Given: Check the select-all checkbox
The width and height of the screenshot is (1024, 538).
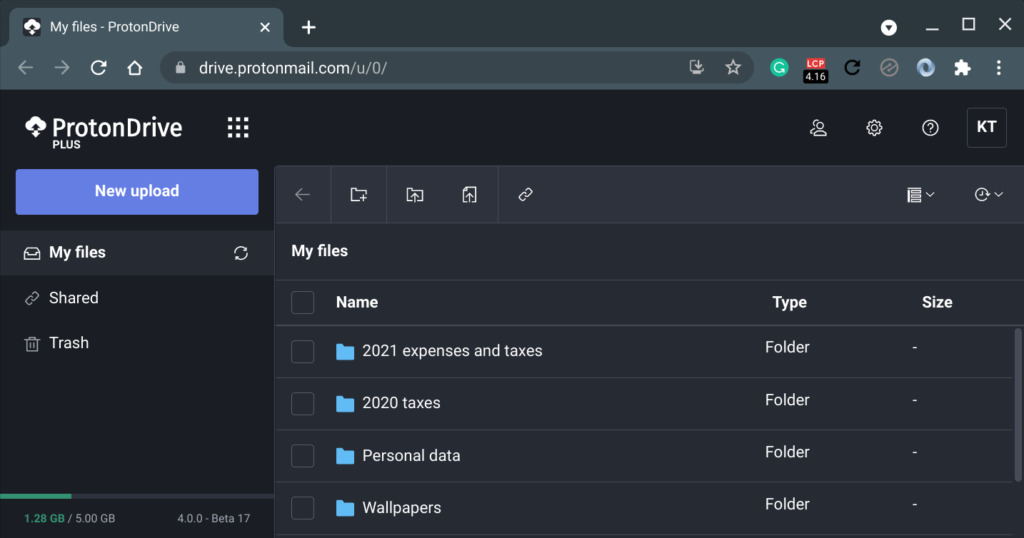Looking at the screenshot, I should [x=302, y=302].
